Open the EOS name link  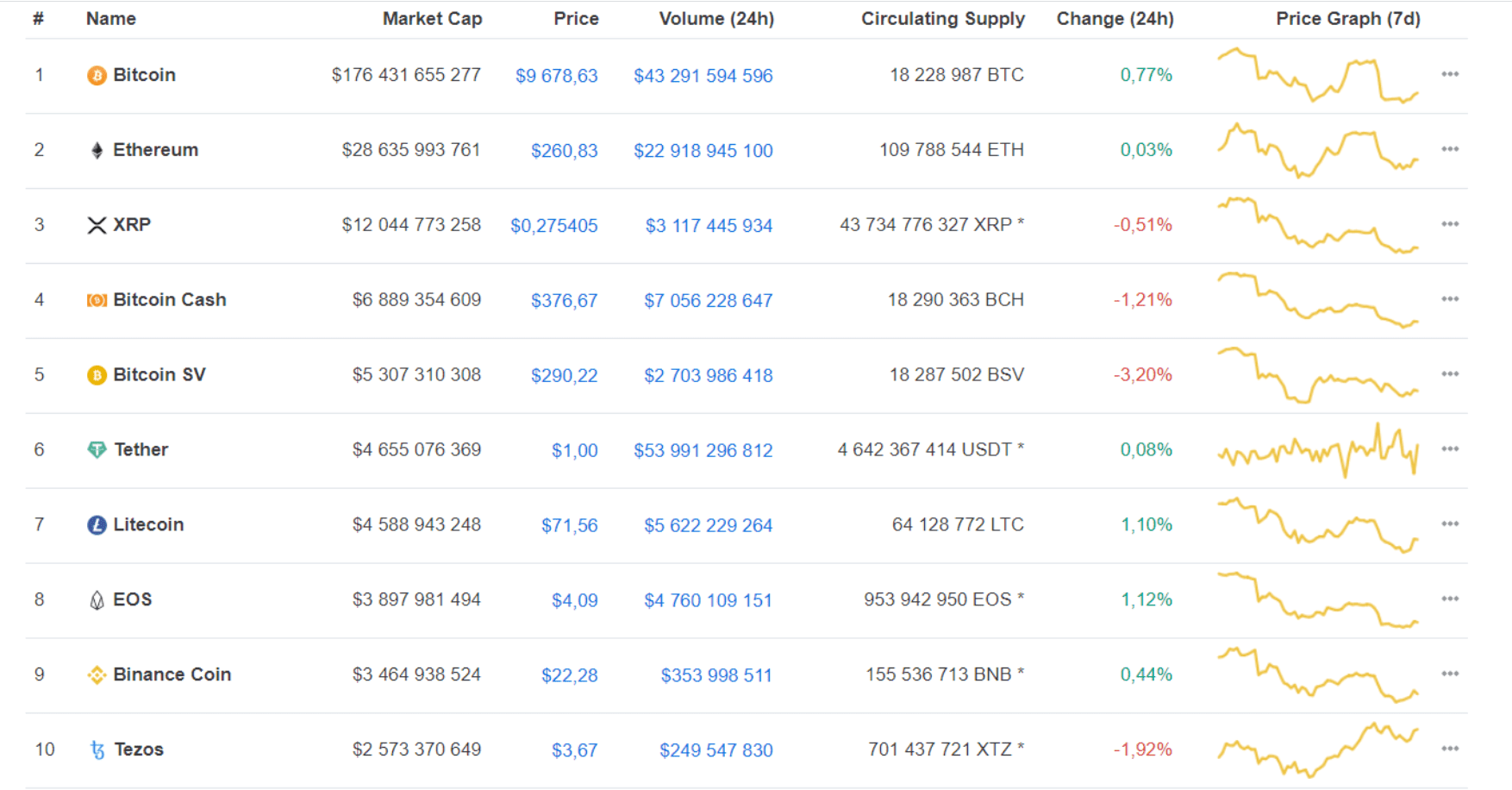(133, 600)
